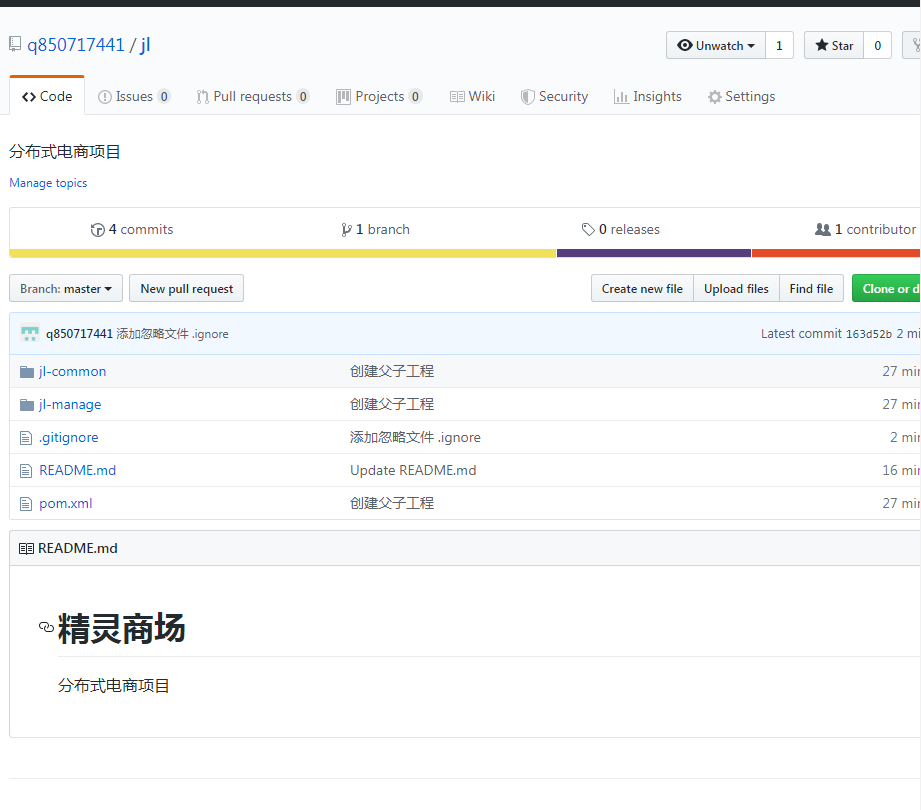921x810 pixels.
Task: Go to the Pull requests tab
Action: click(253, 96)
